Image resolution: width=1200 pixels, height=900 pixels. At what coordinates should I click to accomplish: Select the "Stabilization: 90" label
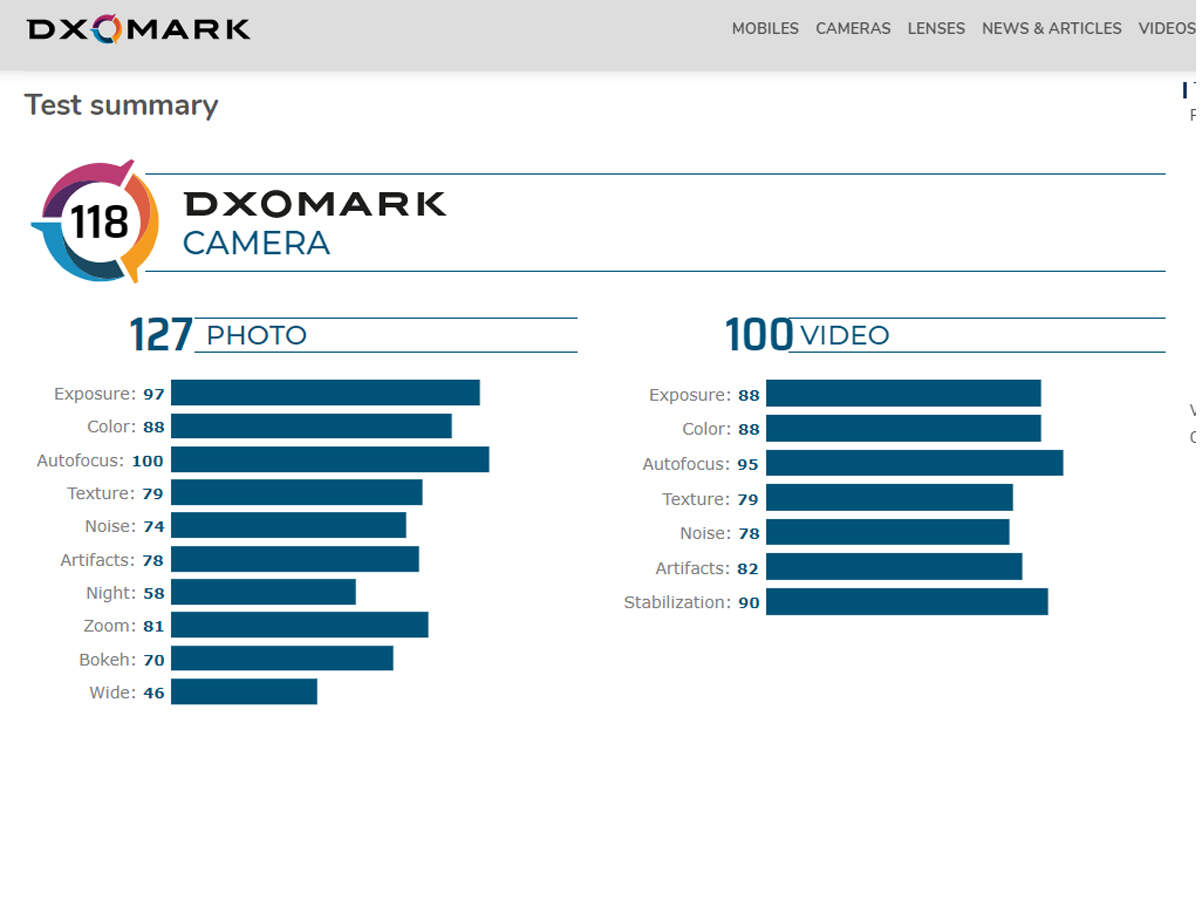[692, 602]
